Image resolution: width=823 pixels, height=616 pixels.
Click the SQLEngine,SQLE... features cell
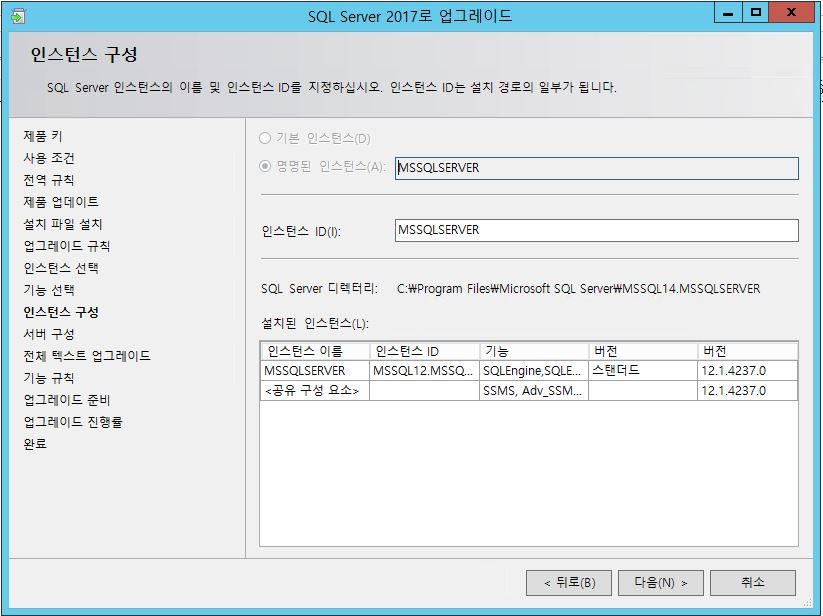(534, 370)
